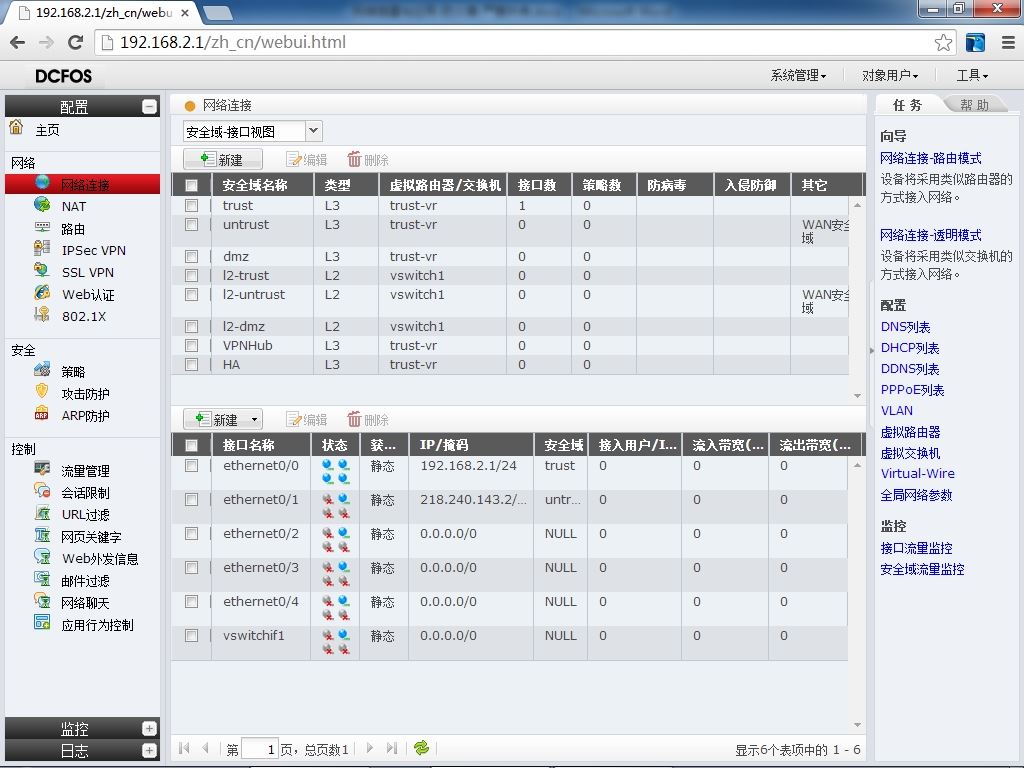1024x768 pixels.
Task: Click the 邮件过滤 icon
Action: [x=42, y=579]
